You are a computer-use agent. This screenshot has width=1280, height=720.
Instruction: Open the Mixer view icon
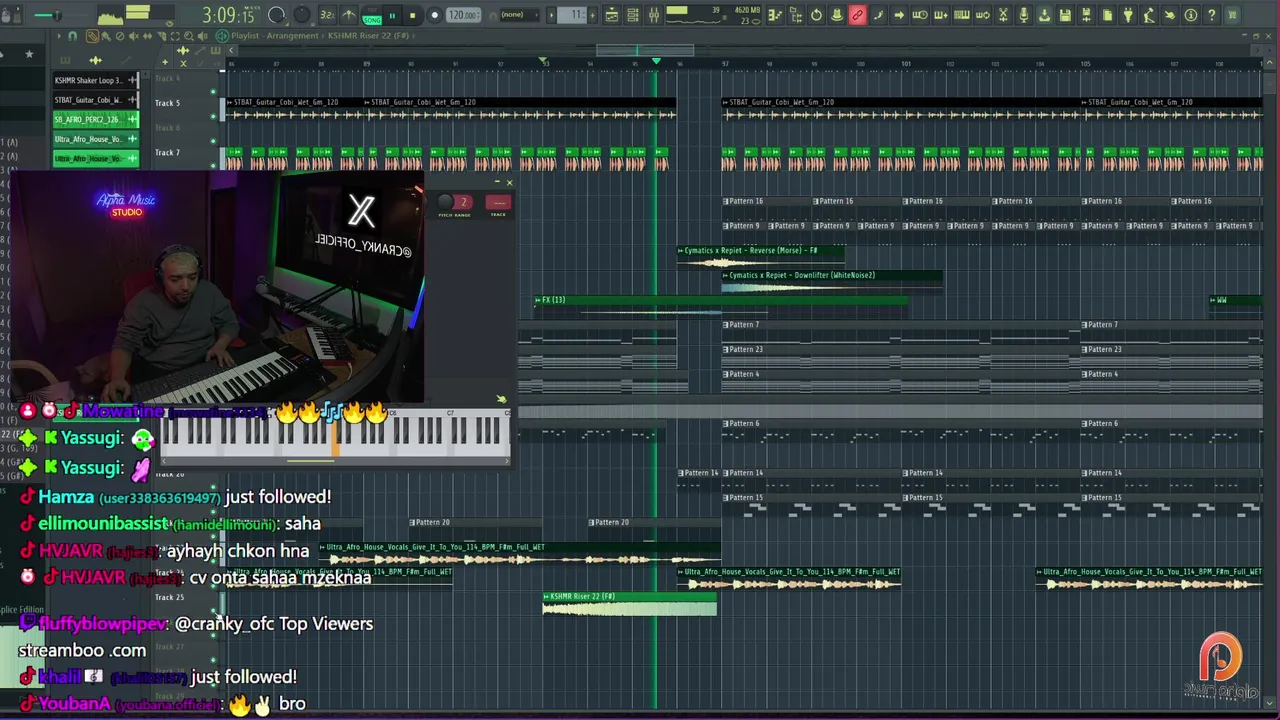click(654, 15)
